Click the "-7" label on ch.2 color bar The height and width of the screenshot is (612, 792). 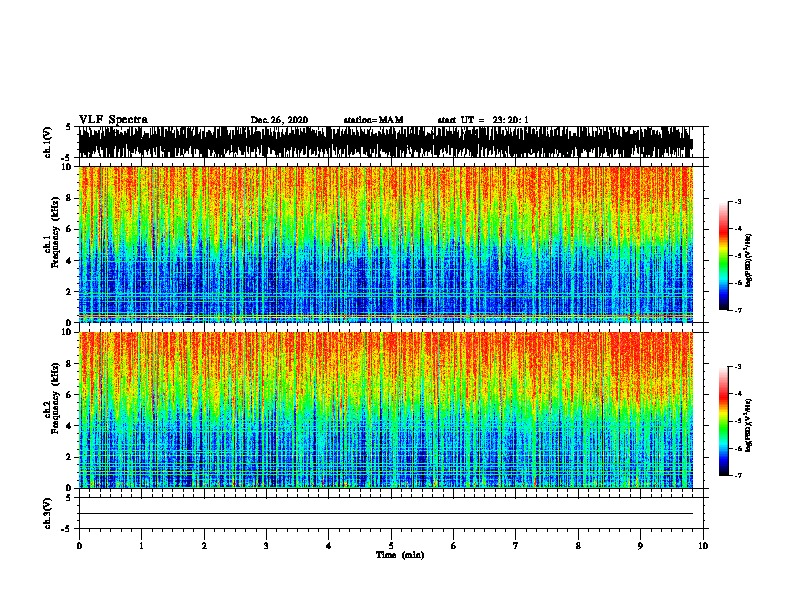(x=737, y=475)
